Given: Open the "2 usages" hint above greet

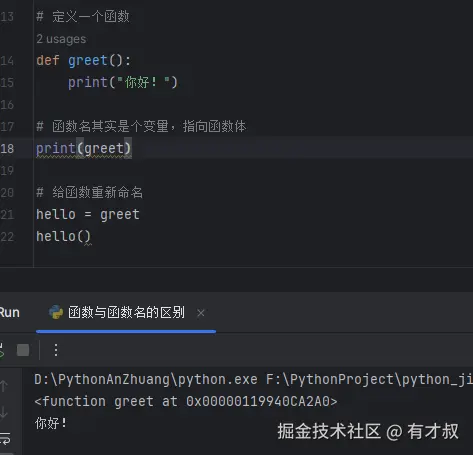Looking at the screenshot, I should coord(61,39).
